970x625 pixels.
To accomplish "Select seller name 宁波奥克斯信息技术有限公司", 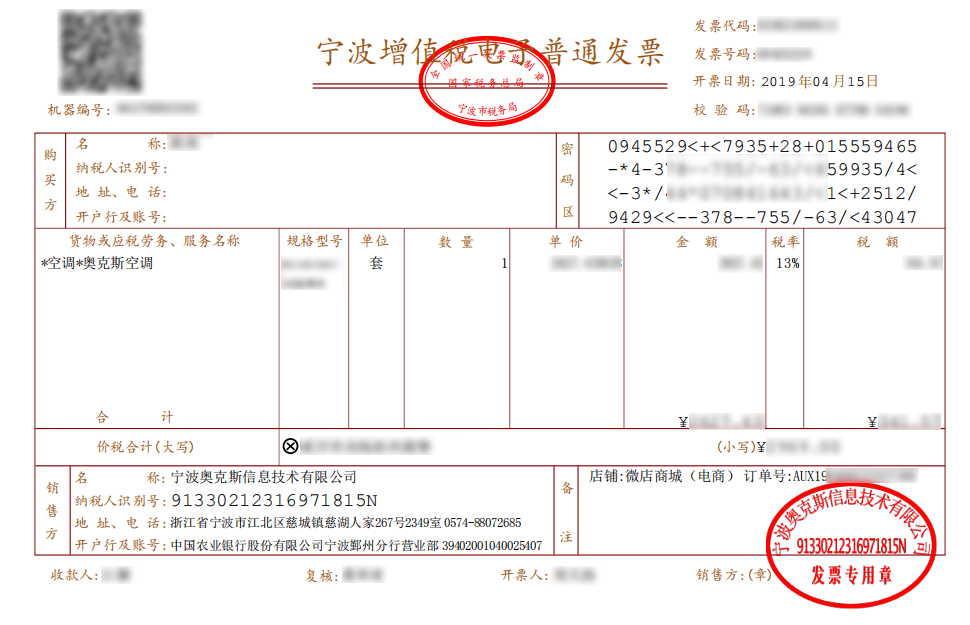I will click(264, 477).
